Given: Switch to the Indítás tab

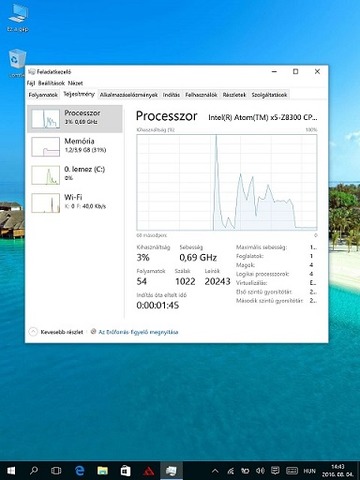Looking at the screenshot, I should (171, 95).
